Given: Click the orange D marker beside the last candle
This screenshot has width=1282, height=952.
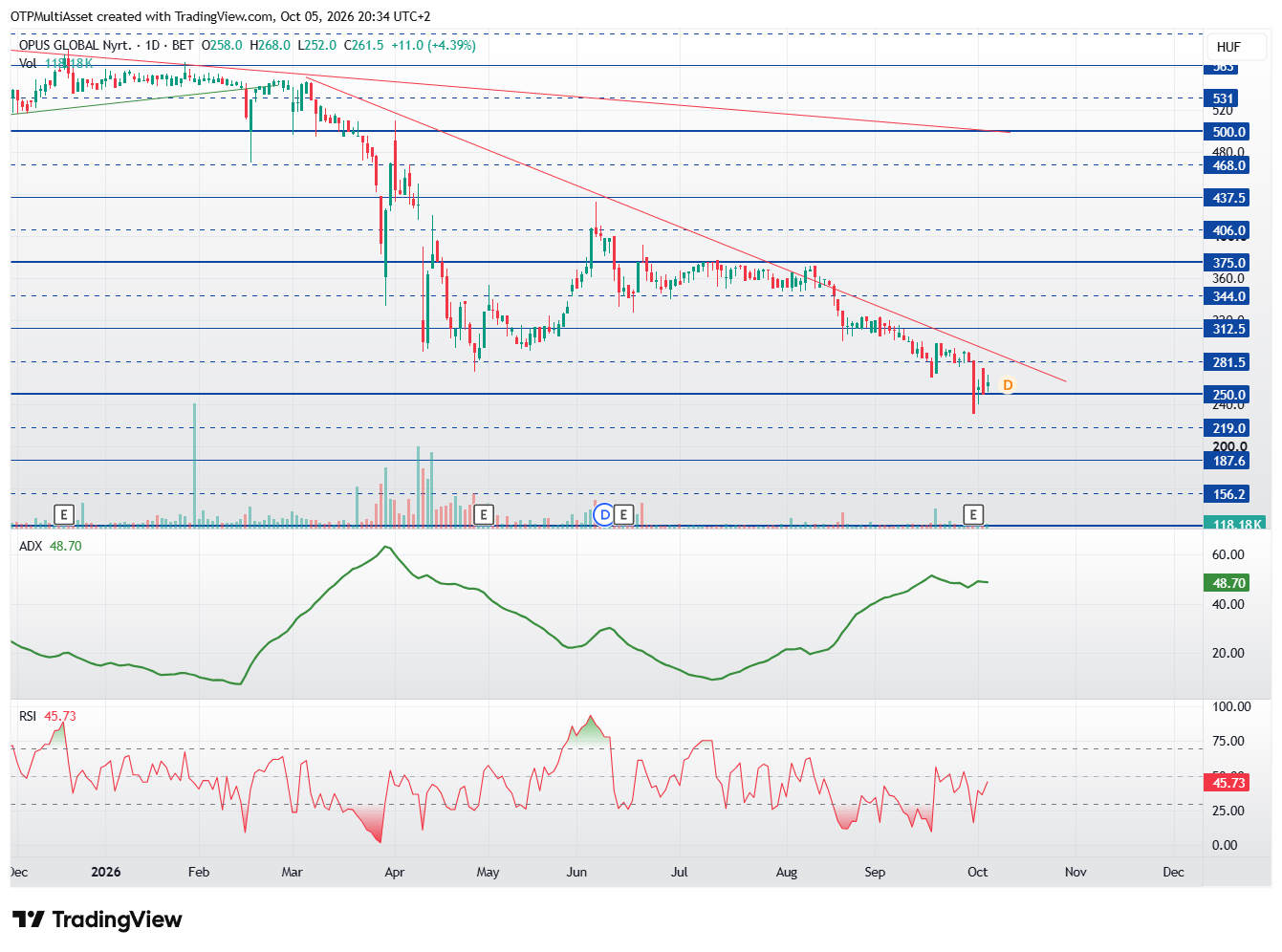Looking at the screenshot, I should (1007, 385).
